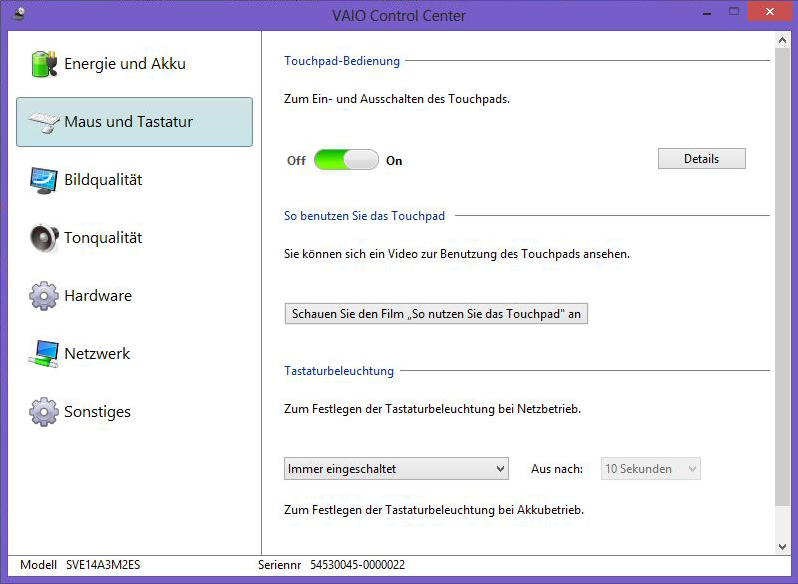Switch to the Bildqualität section

click(134, 180)
